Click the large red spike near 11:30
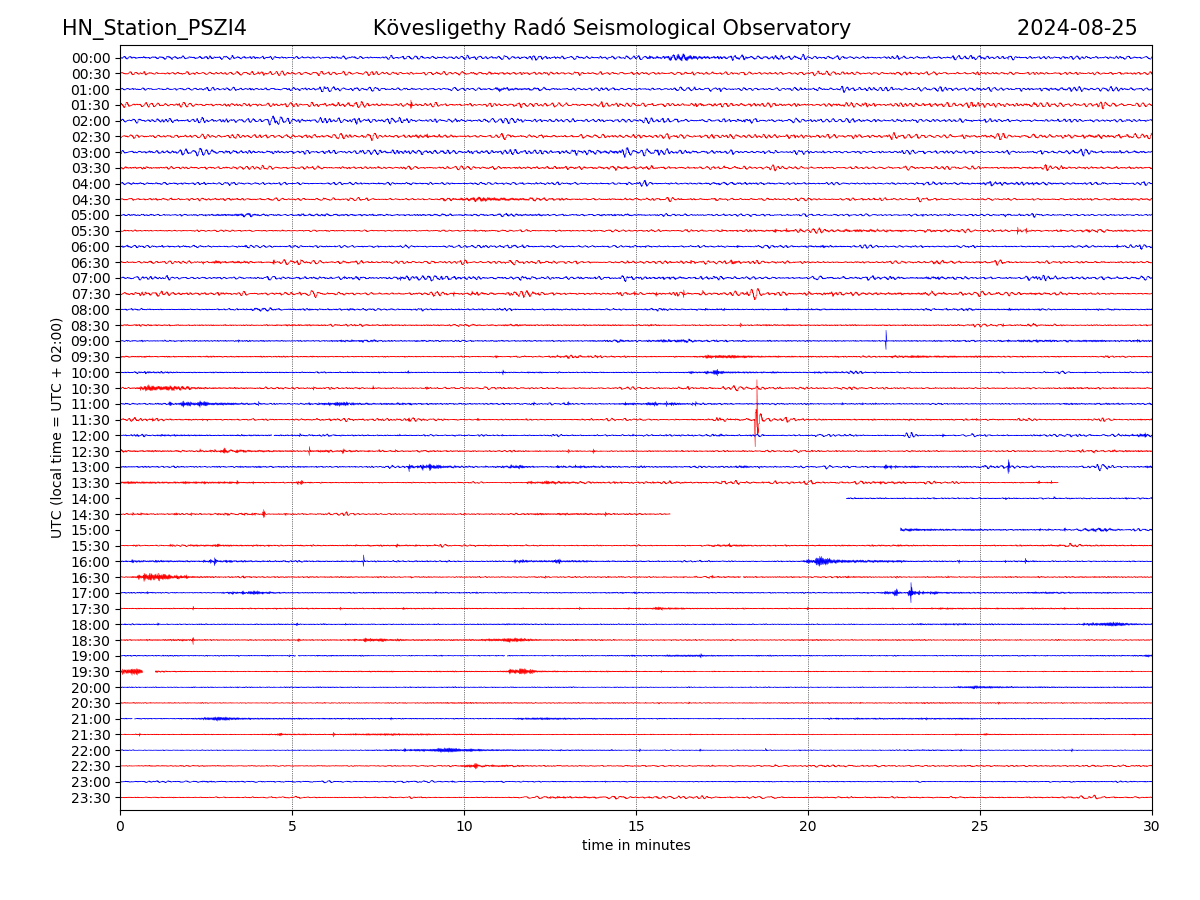1200x900 pixels. point(756,415)
